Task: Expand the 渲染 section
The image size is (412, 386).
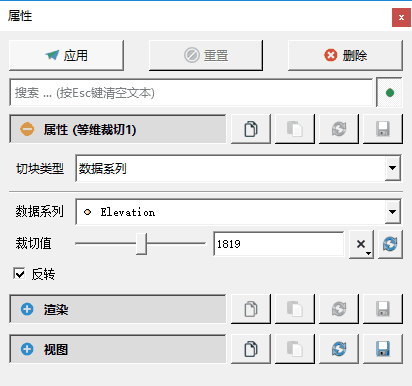Action: click(27, 309)
